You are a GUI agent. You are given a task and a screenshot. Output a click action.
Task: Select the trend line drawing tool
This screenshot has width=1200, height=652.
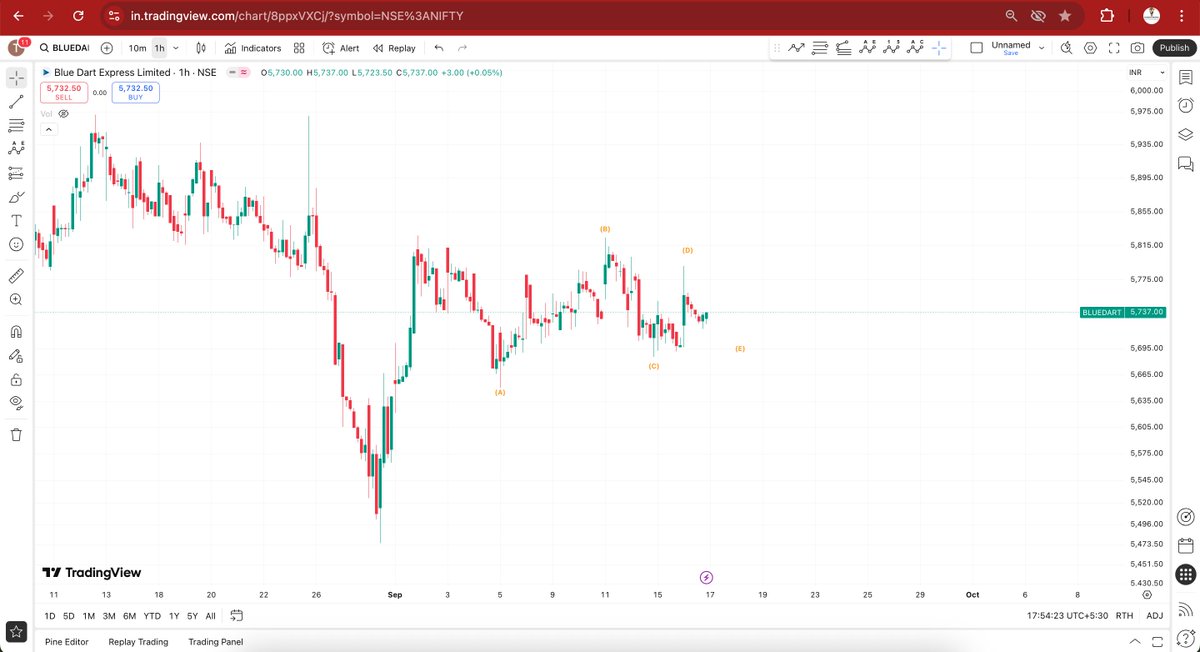16,101
